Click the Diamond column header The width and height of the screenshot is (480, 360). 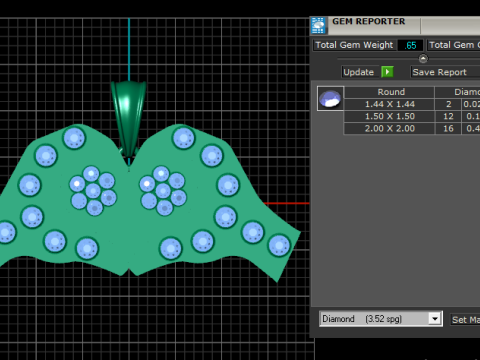(458, 92)
